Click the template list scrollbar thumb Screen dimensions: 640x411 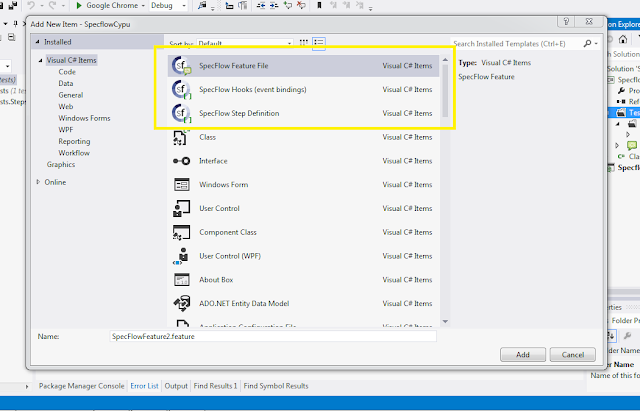point(445,91)
